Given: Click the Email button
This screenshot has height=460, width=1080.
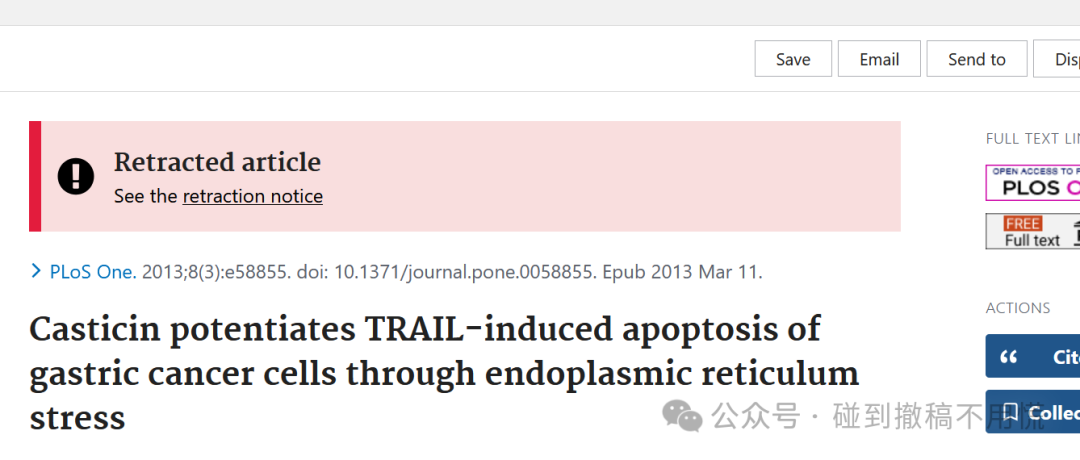Looking at the screenshot, I should 879,59.
